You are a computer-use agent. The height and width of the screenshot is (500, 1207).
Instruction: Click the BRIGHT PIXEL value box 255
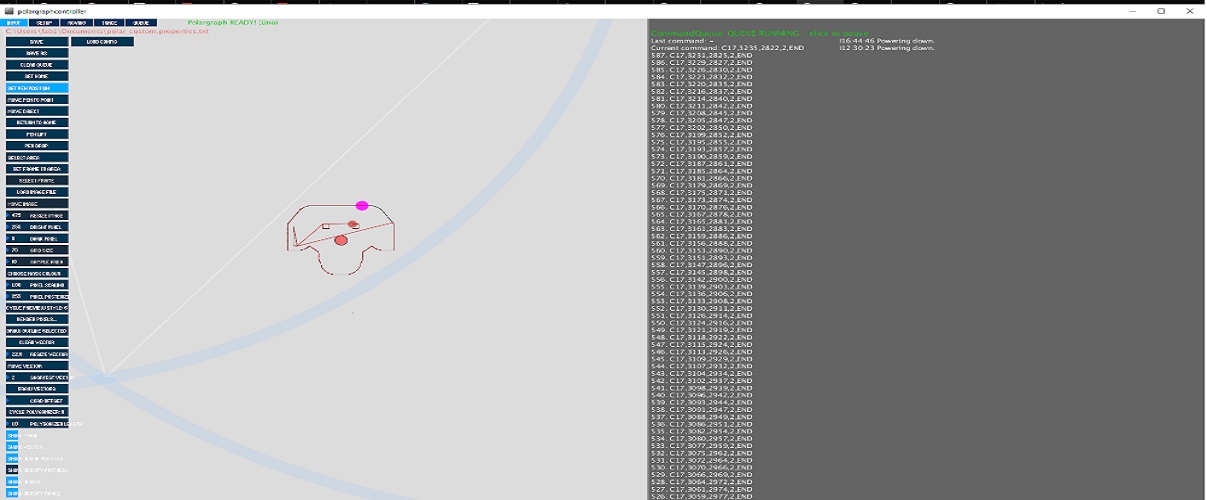click(x=37, y=227)
